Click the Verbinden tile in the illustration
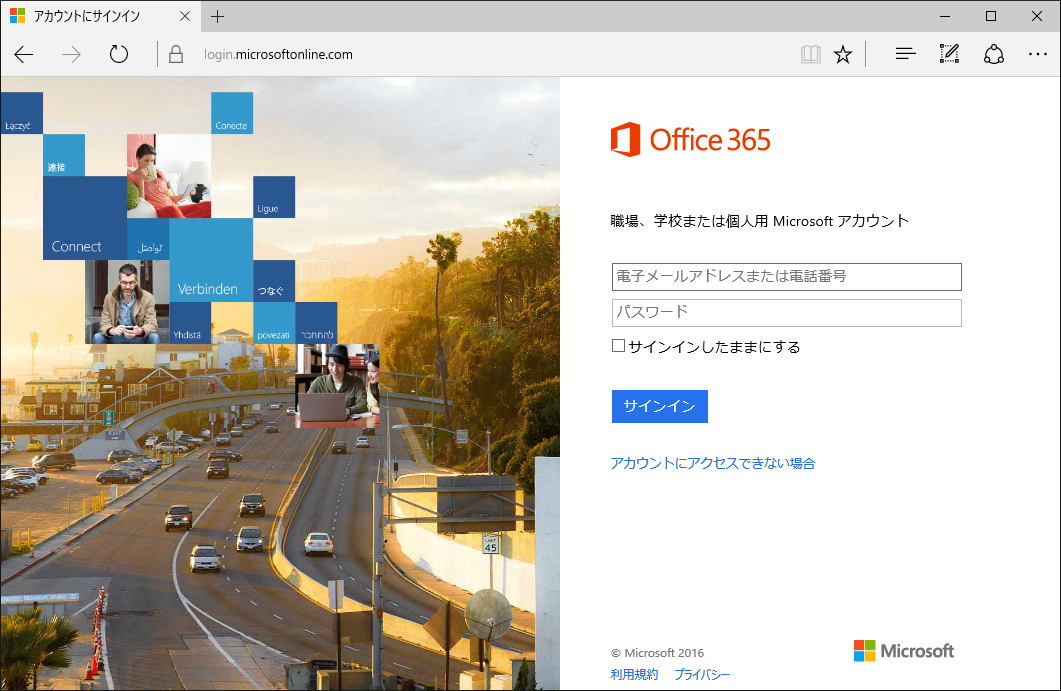 point(211,260)
